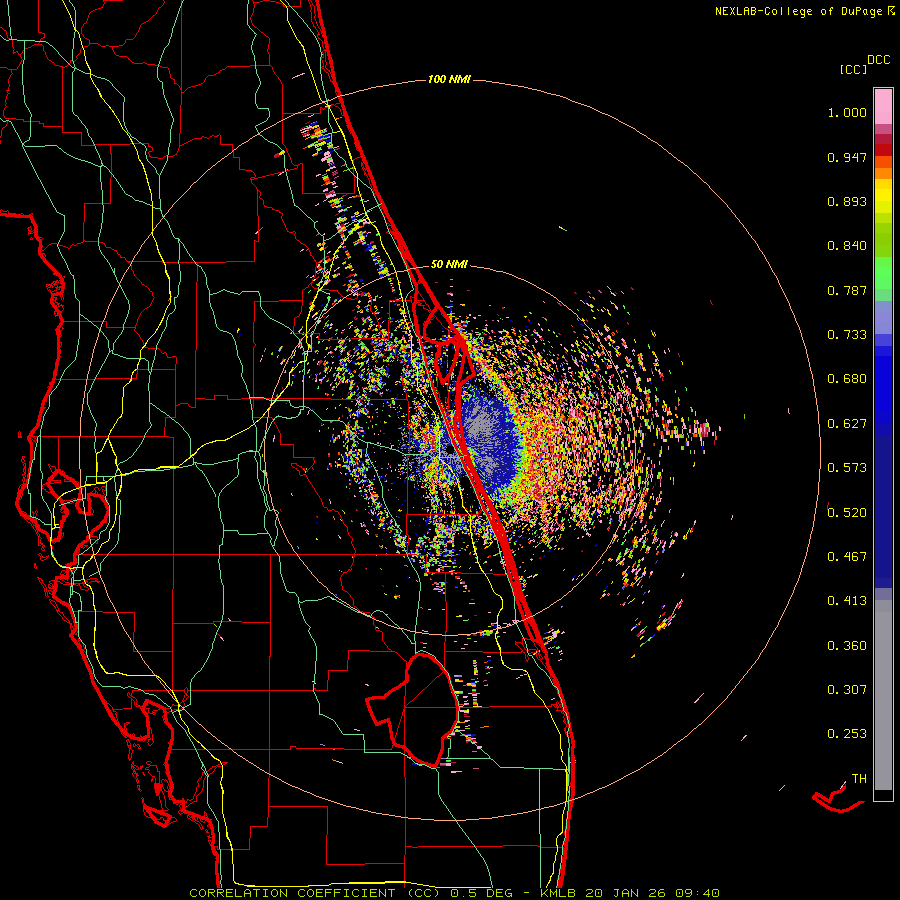Select the 0.413 color scale value
Screen dimensions: 900x900
click(x=847, y=601)
